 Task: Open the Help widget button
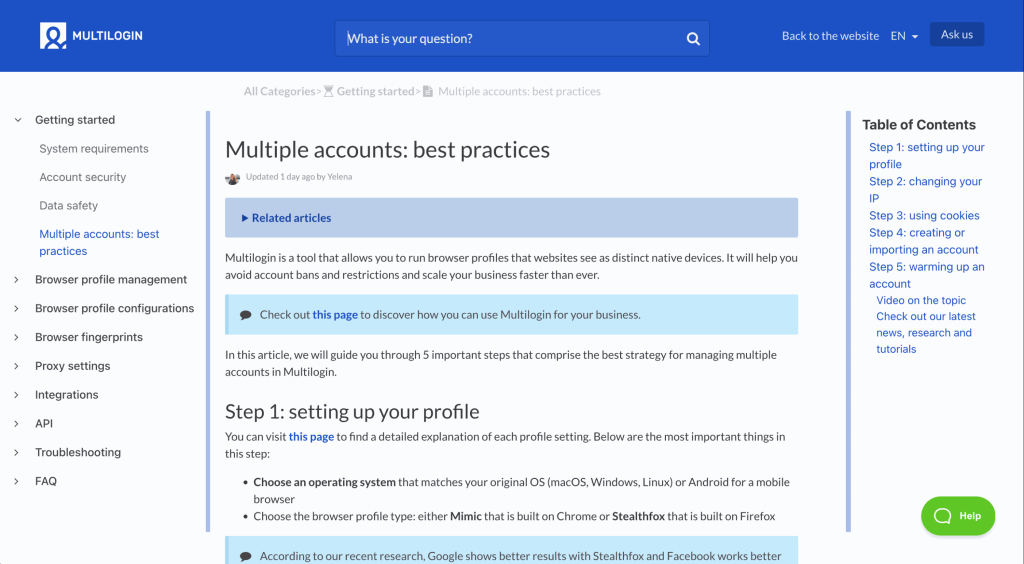pyautogui.click(x=958, y=516)
